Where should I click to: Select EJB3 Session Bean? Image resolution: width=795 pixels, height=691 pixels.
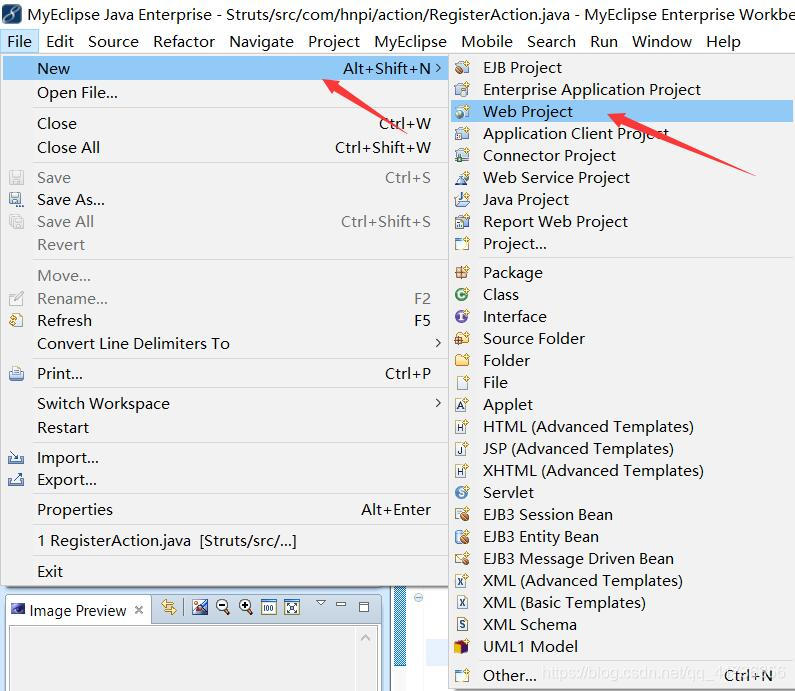pyautogui.click(x=621, y=515)
